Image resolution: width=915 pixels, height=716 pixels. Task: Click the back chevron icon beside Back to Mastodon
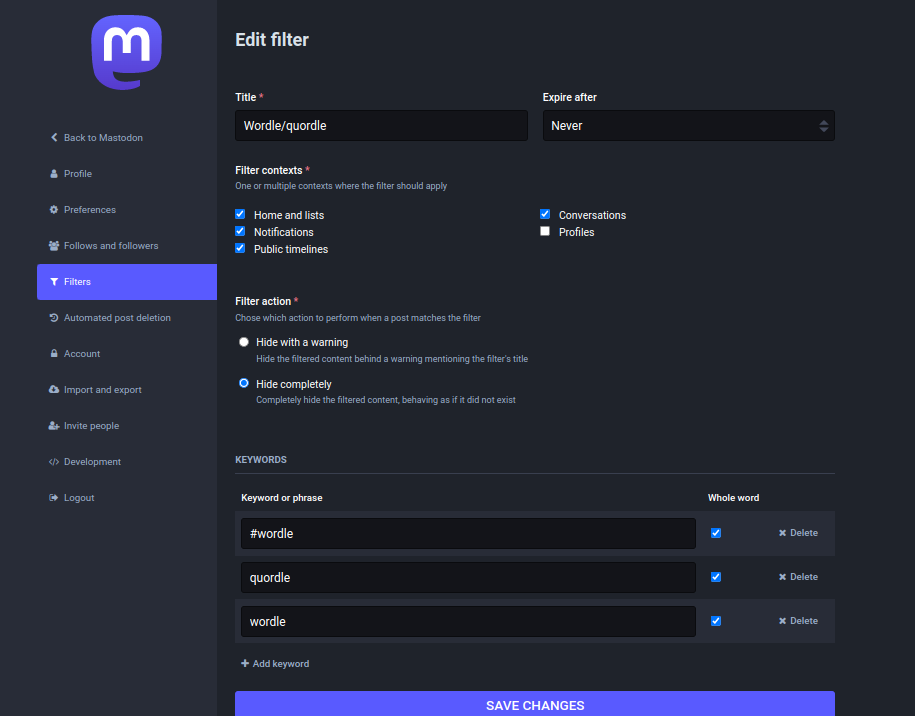[x=54, y=137]
